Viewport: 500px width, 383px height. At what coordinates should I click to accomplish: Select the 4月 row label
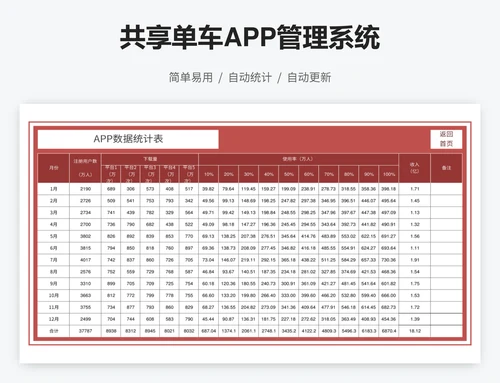tap(53, 224)
